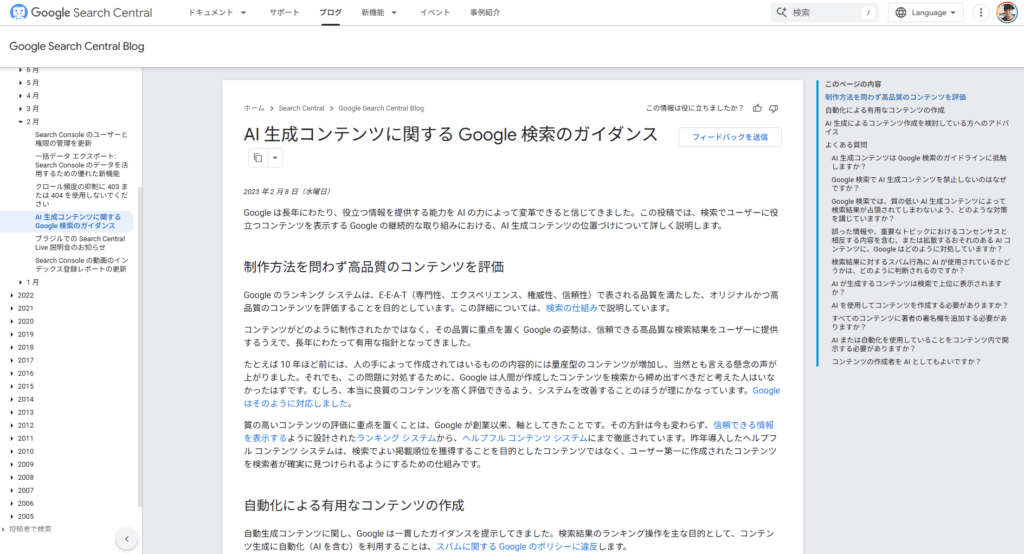1024x554 pixels.
Task: Jump to 制作方法を問わず高品質のコンテンツを評価 in page contents
Action: (x=895, y=97)
